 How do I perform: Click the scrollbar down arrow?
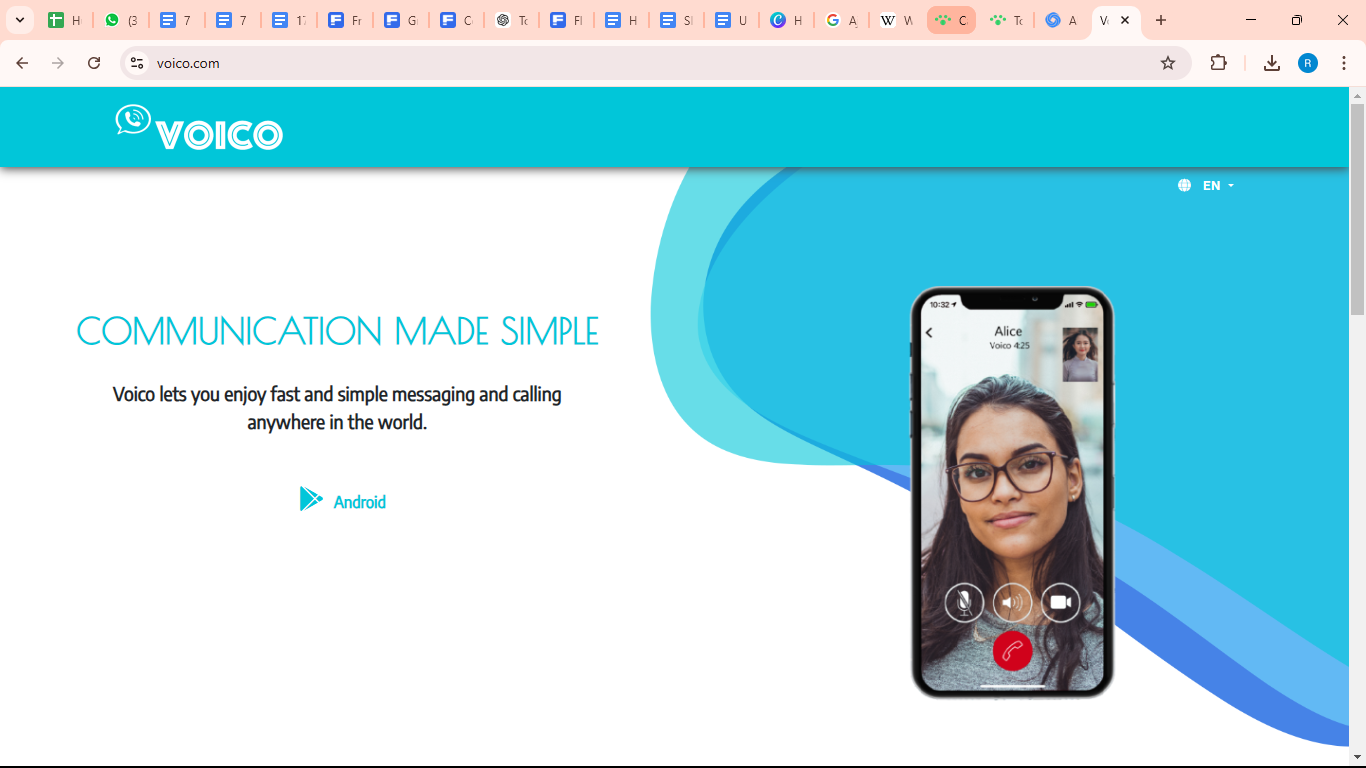coord(1357,757)
